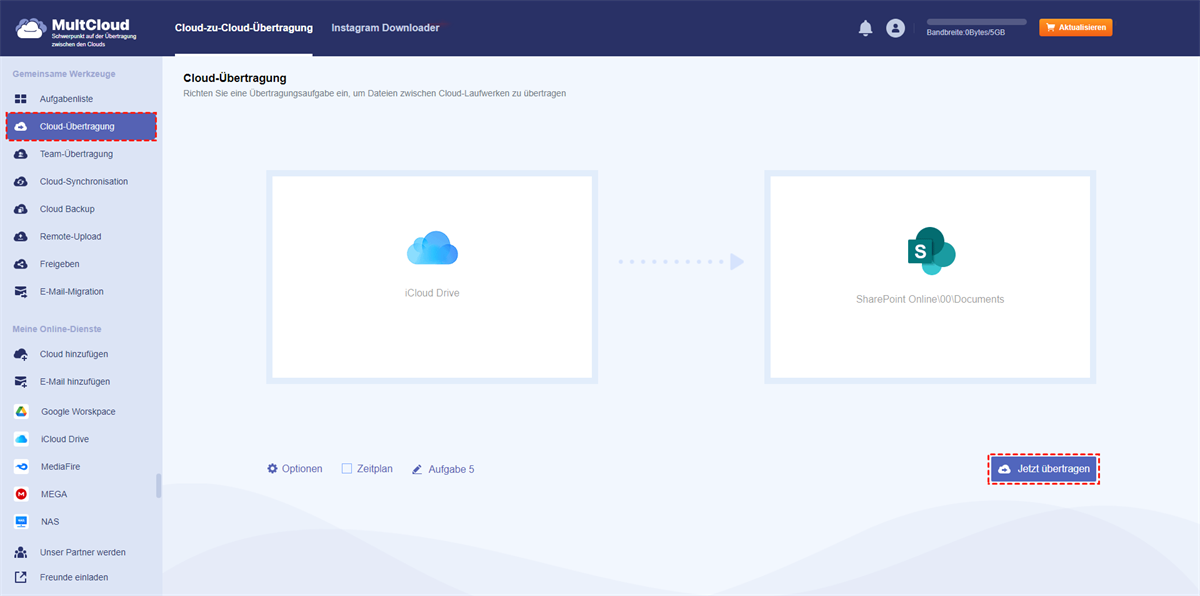
Task: Enable the Zeitplan checkbox
Action: (347, 468)
